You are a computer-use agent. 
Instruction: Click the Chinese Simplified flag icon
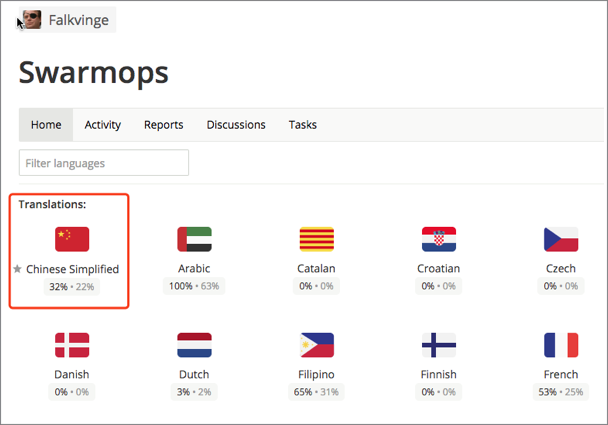pyautogui.click(x=72, y=239)
